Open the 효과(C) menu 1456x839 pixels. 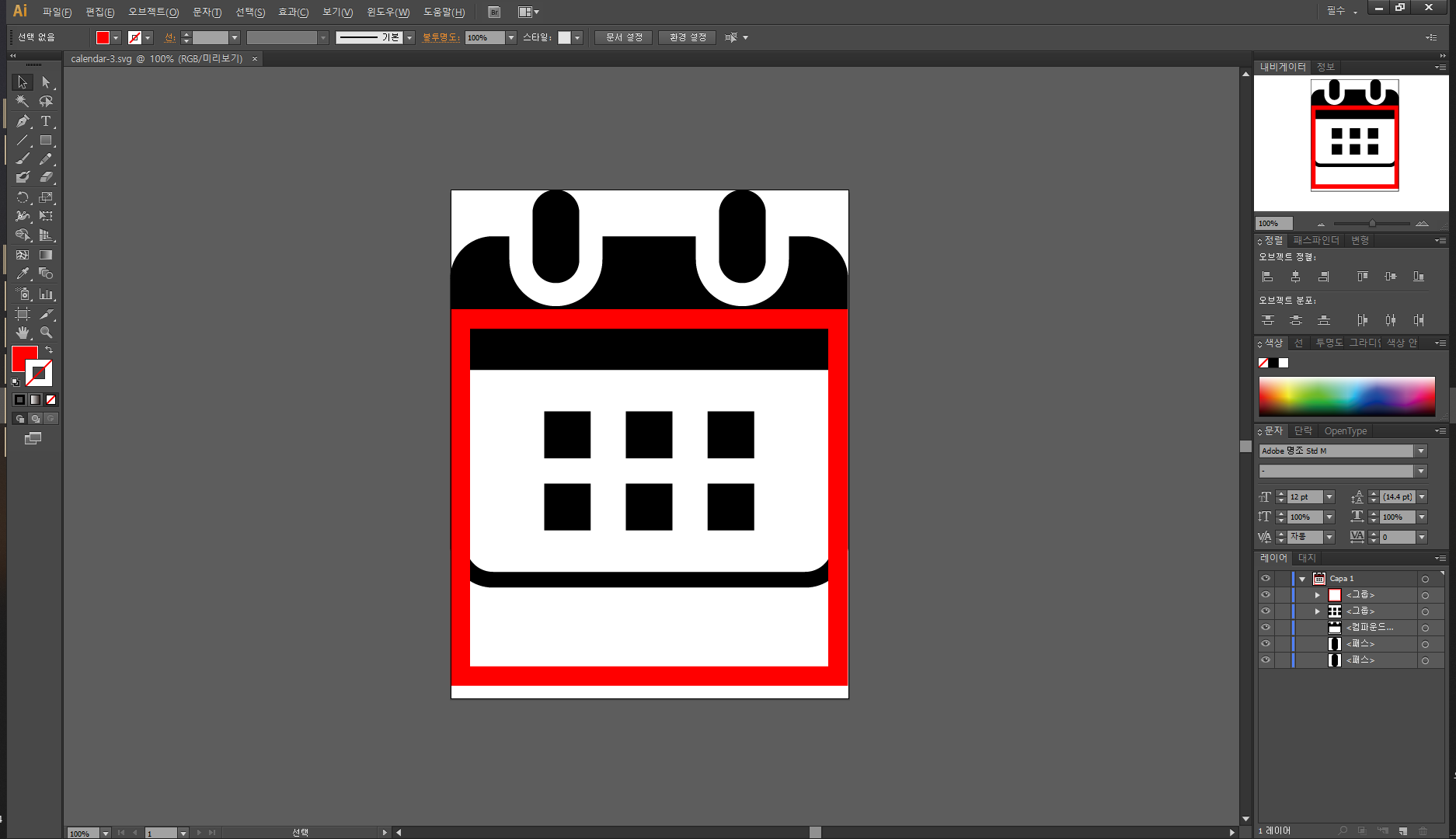(293, 12)
